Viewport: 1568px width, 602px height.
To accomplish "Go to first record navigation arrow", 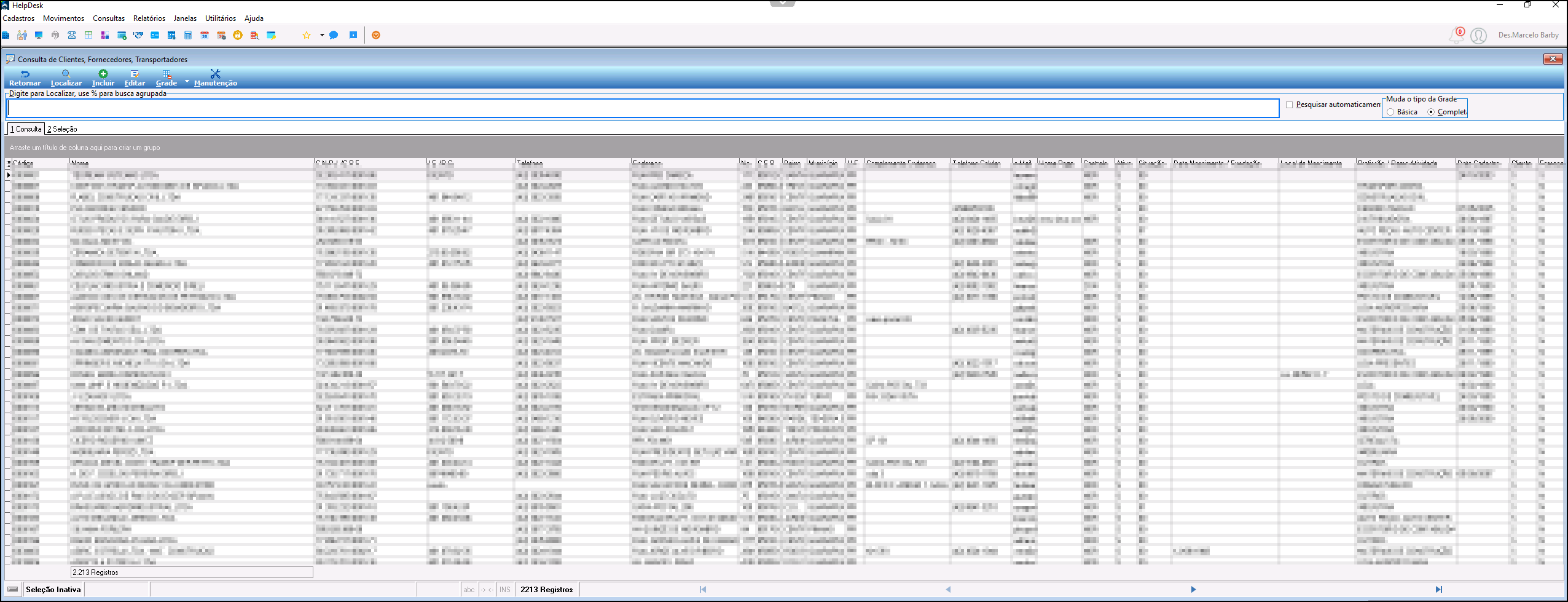I will tap(703, 589).
